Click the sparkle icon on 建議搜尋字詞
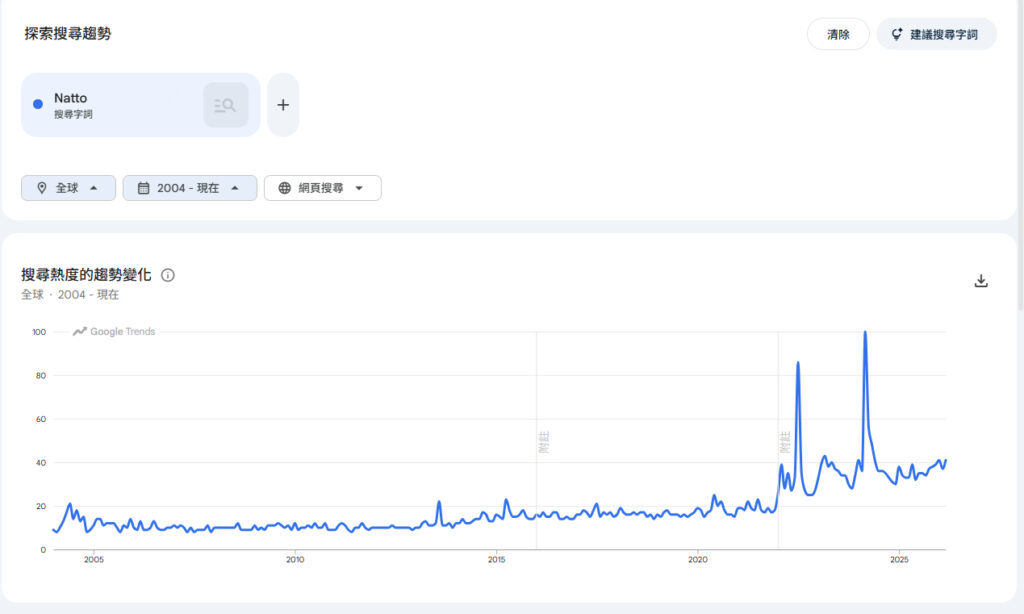The width and height of the screenshot is (1024, 614). coord(897,34)
